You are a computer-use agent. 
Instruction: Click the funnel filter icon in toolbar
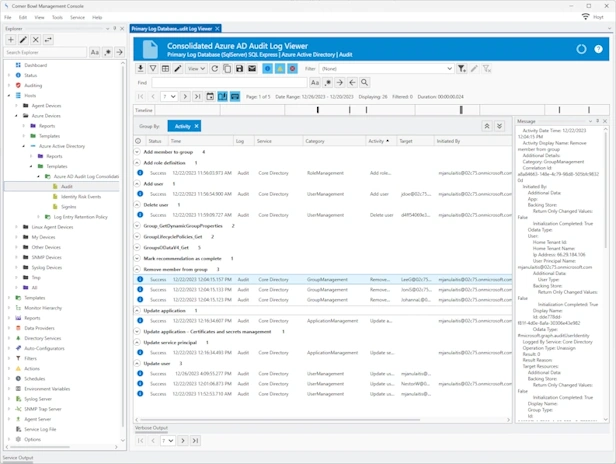(x=153, y=68)
